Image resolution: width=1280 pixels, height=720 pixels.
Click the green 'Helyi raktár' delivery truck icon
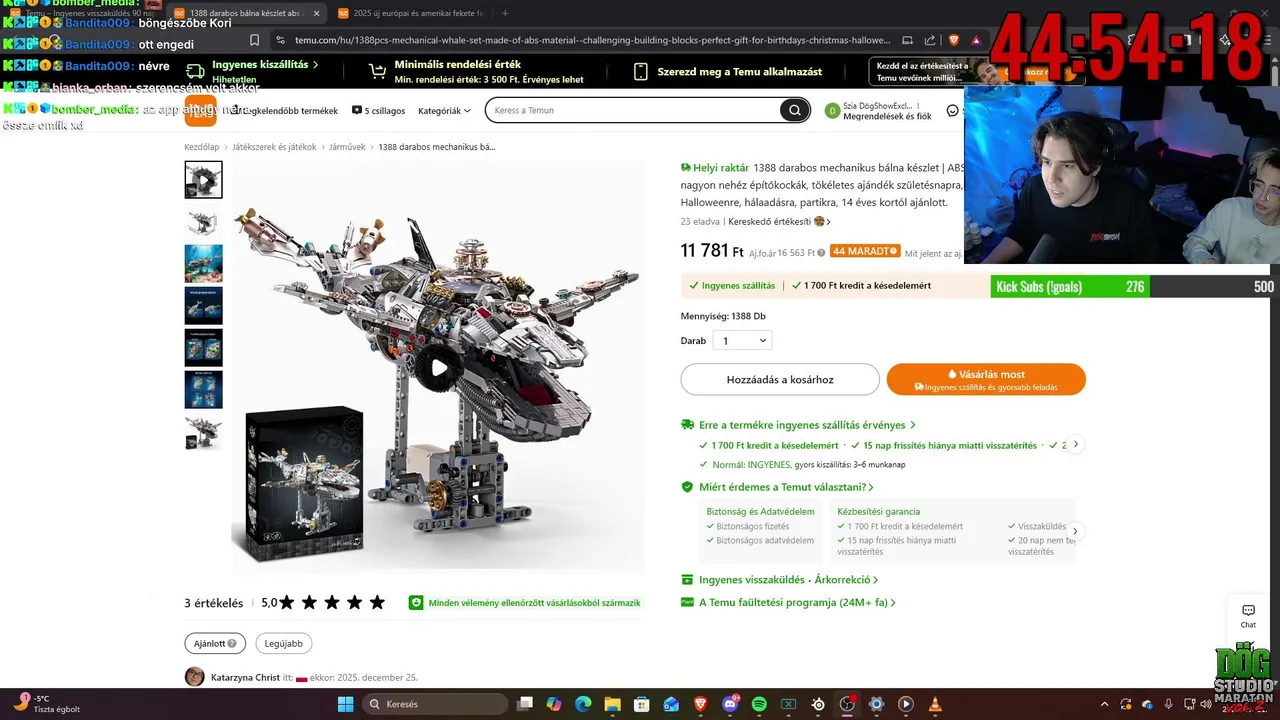tap(686, 168)
